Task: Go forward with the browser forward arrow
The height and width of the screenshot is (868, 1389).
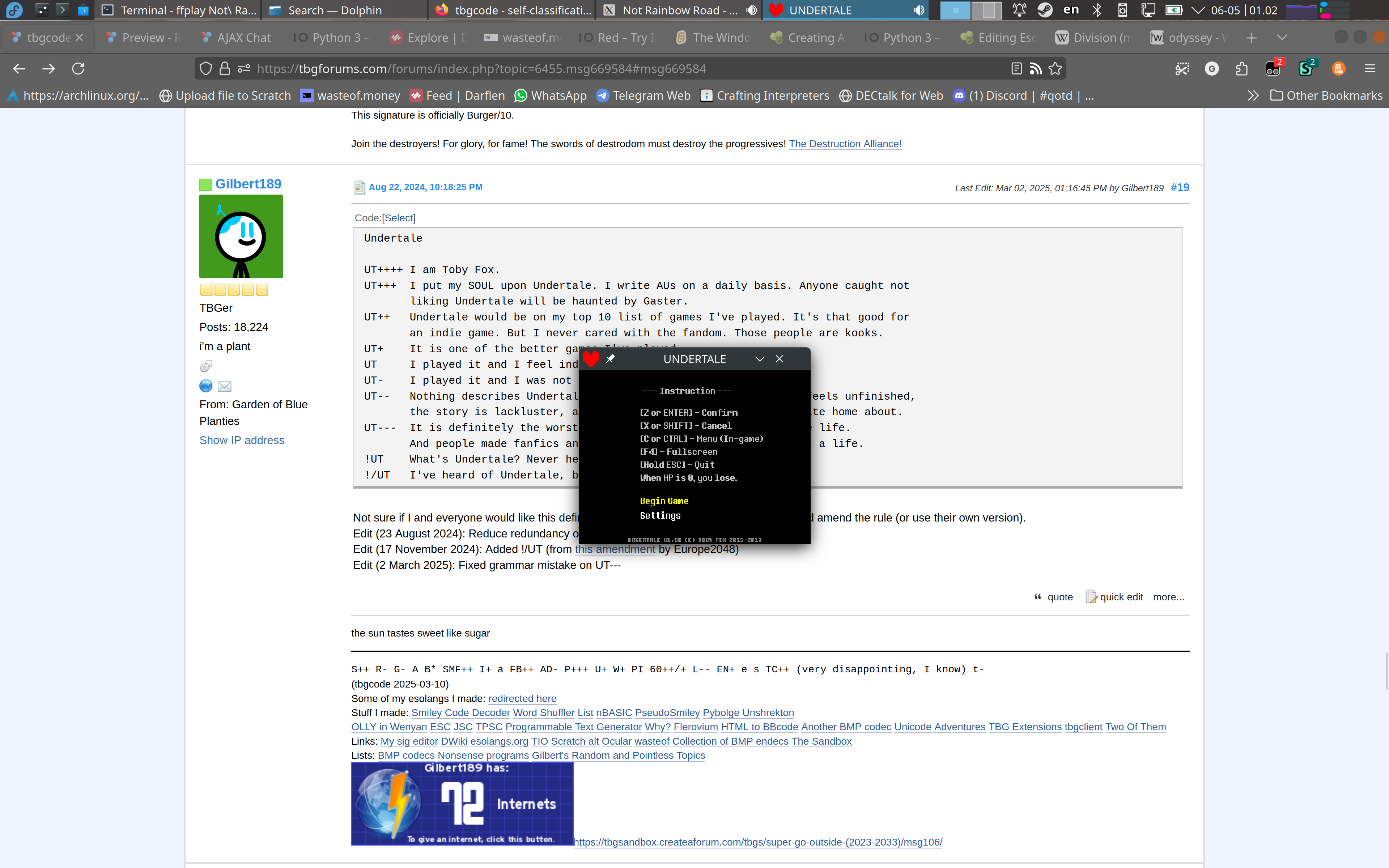Action: click(x=49, y=69)
